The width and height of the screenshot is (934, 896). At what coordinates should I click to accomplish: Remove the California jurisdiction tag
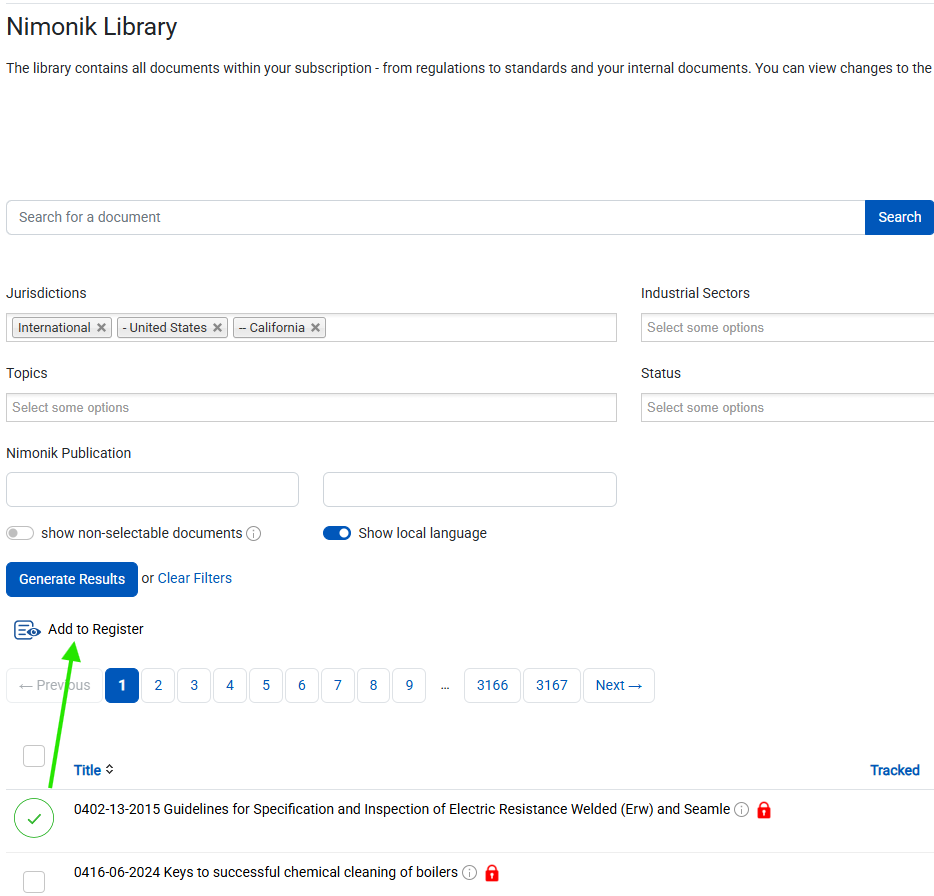point(316,328)
